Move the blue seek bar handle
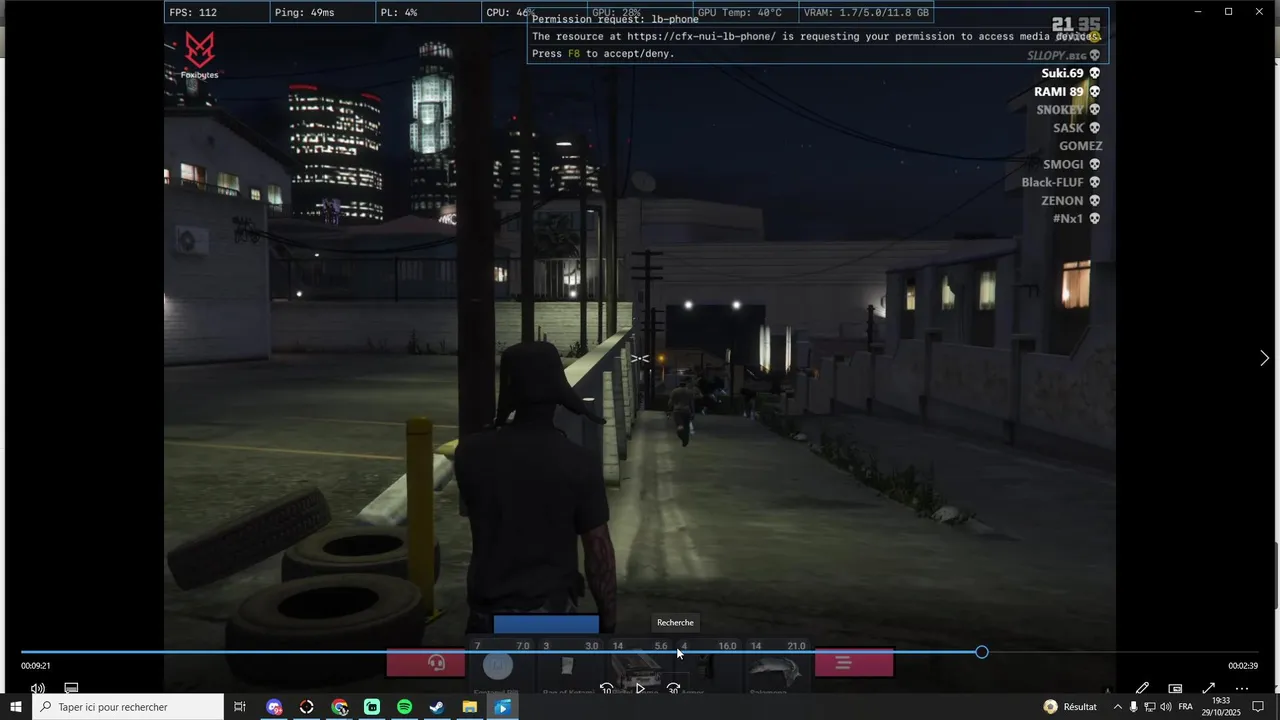The width and height of the screenshot is (1280, 720). [x=982, y=652]
